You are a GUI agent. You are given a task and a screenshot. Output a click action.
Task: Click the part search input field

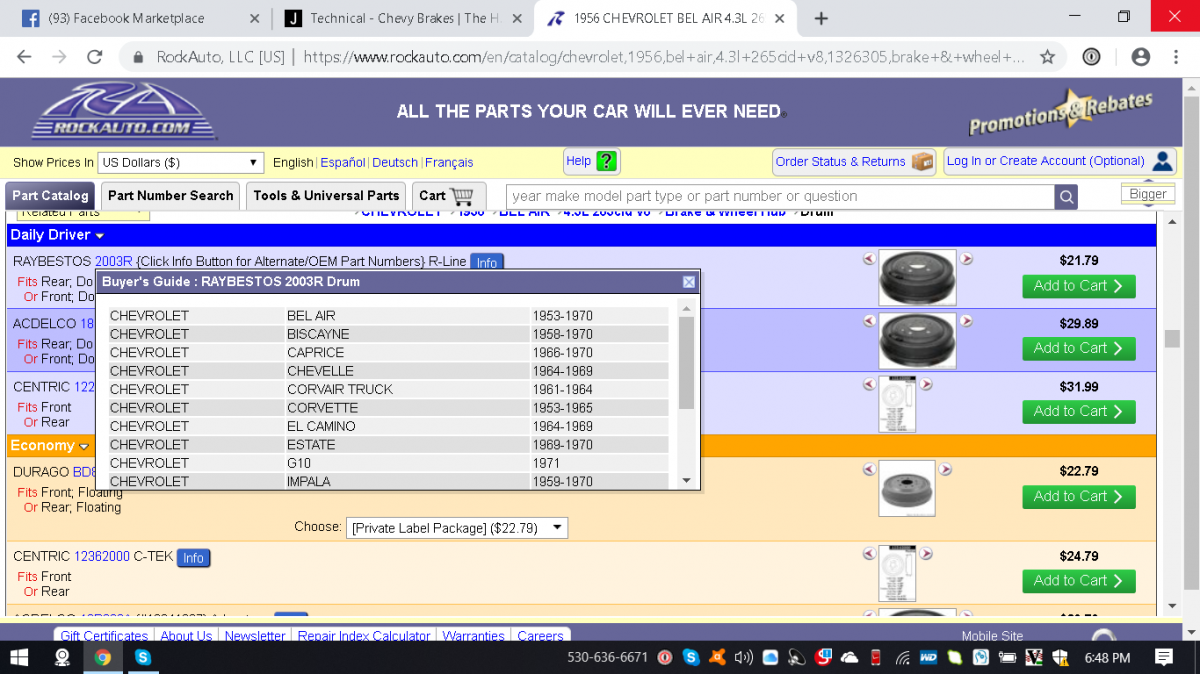click(x=780, y=197)
